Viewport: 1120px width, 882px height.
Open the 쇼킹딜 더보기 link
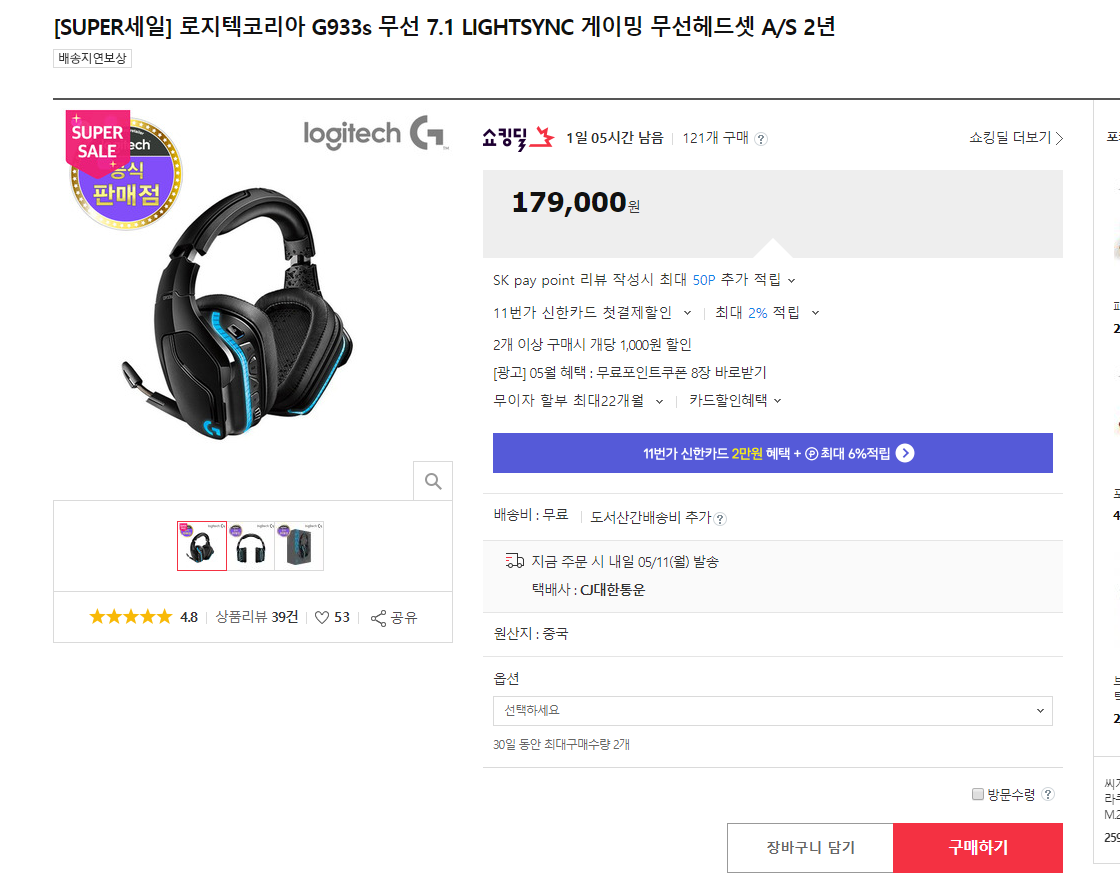pyautogui.click(x=1015, y=138)
